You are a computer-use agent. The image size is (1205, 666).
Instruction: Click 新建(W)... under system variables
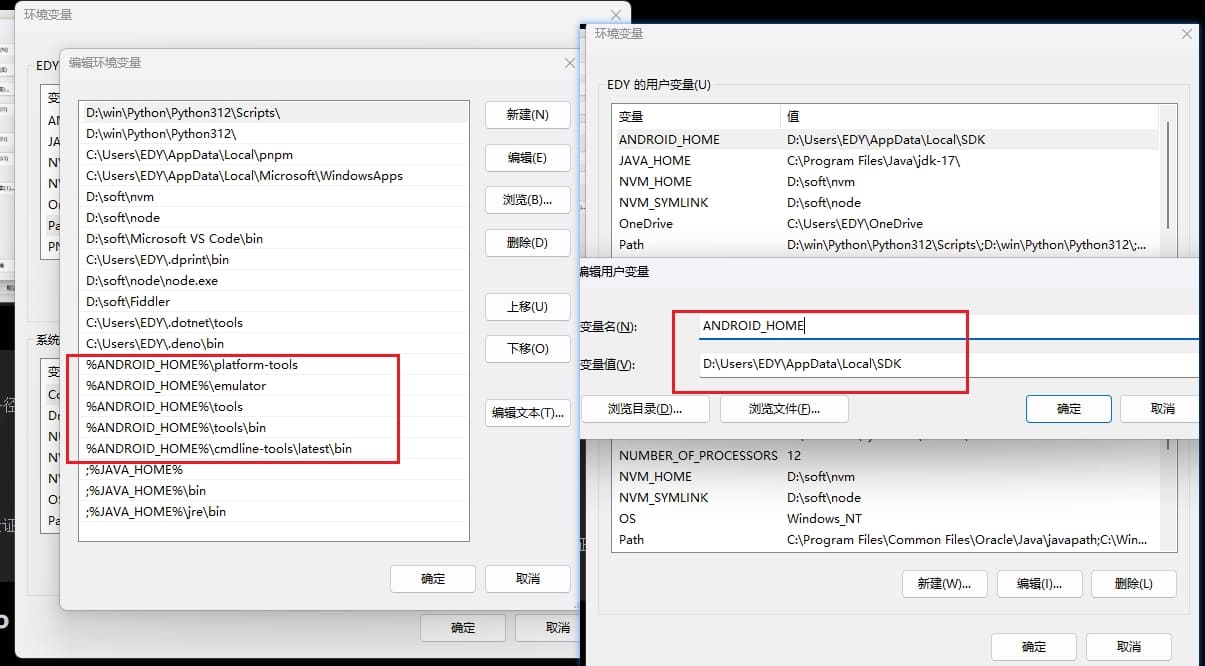point(945,584)
